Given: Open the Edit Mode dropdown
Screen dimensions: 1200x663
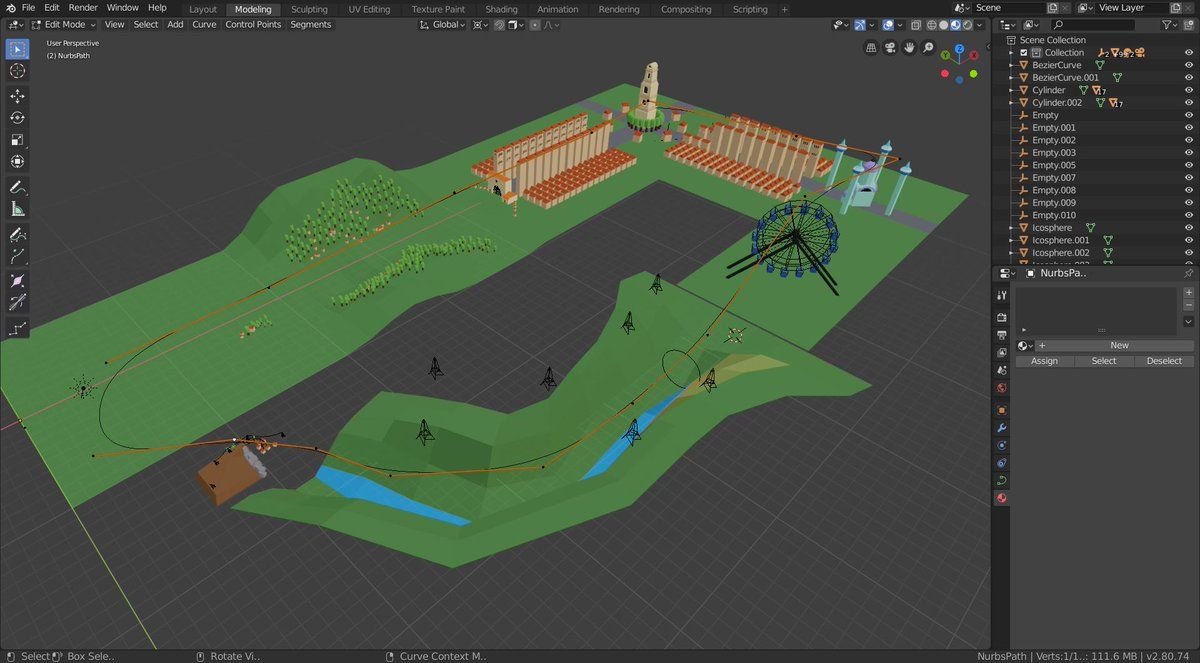Looking at the screenshot, I should pyautogui.click(x=65, y=24).
